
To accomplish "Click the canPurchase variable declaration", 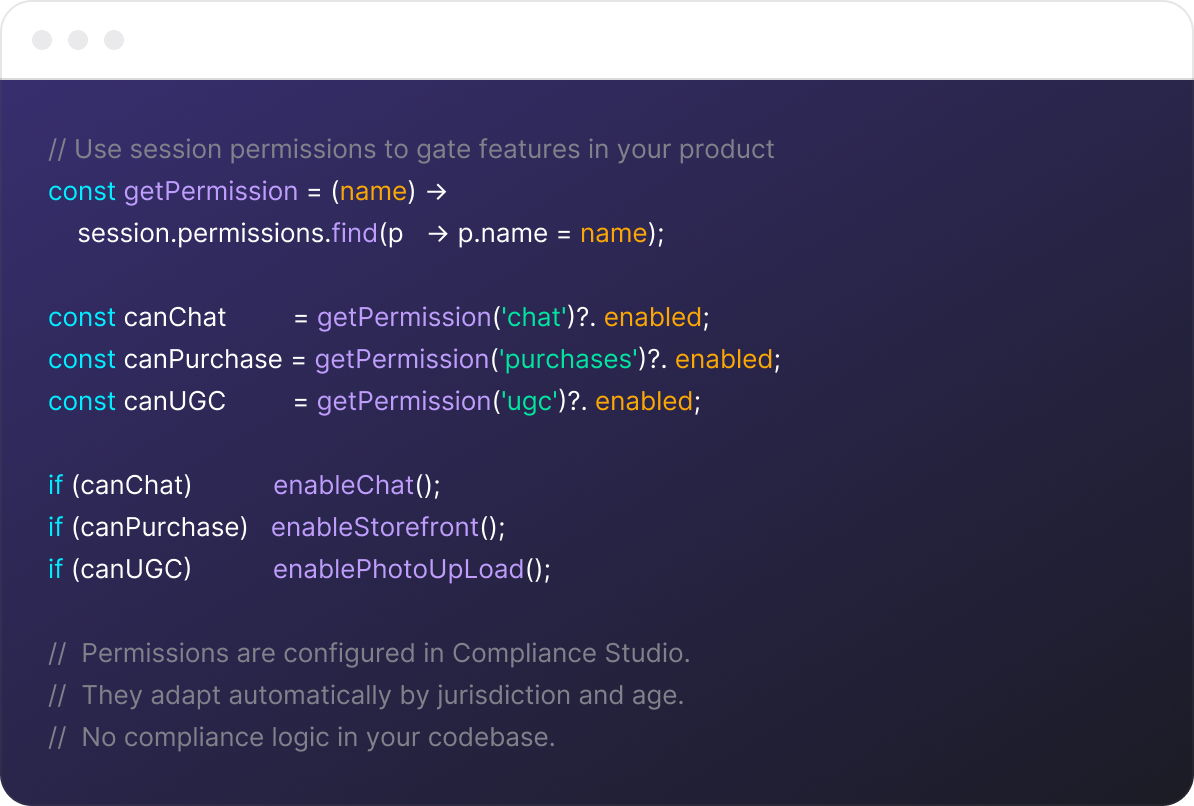I will (x=203, y=359).
